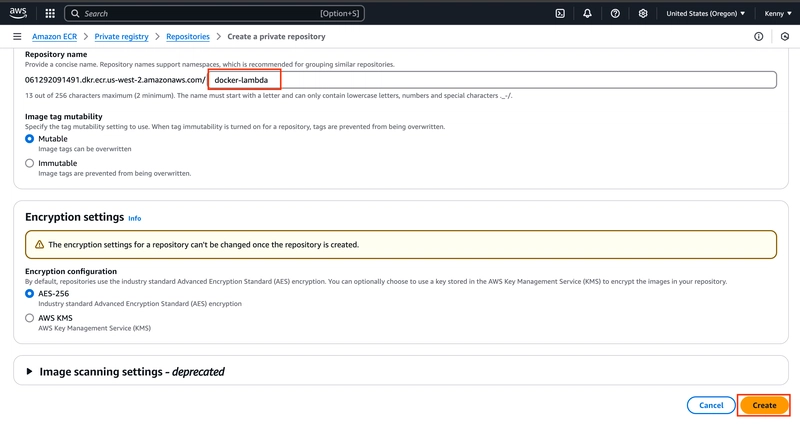Open the services grid menu
The height and width of the screenshot is (433, 800).
(50, 13)
